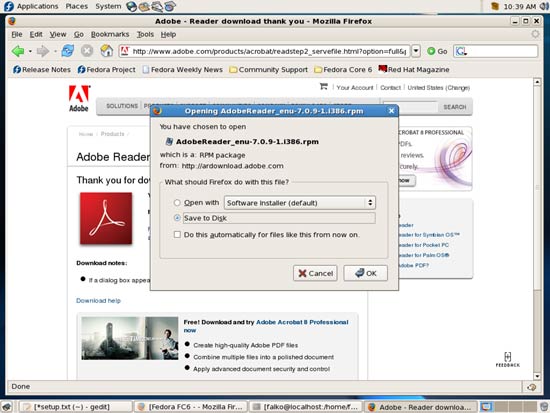Click the Adobe logo on the page
This screenshot has height=413, width=550.
(x=79, y=99)
